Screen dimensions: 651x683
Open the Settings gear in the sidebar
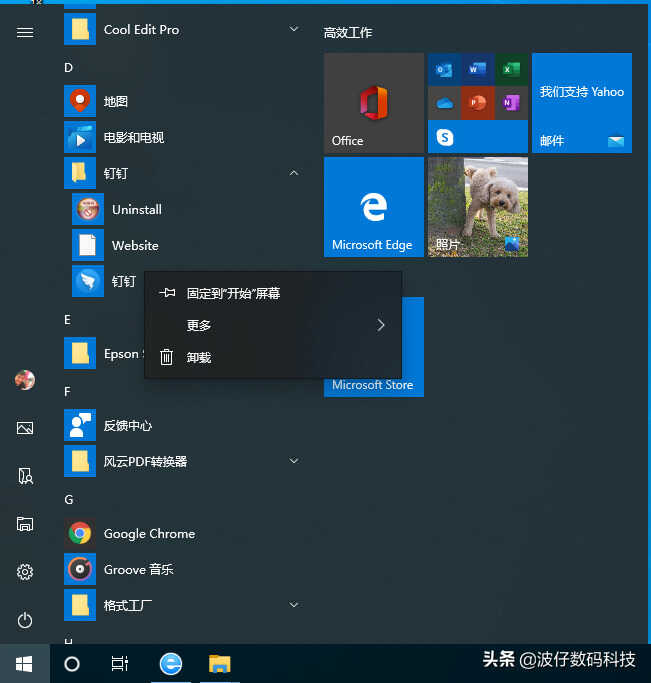click(25, 571)
